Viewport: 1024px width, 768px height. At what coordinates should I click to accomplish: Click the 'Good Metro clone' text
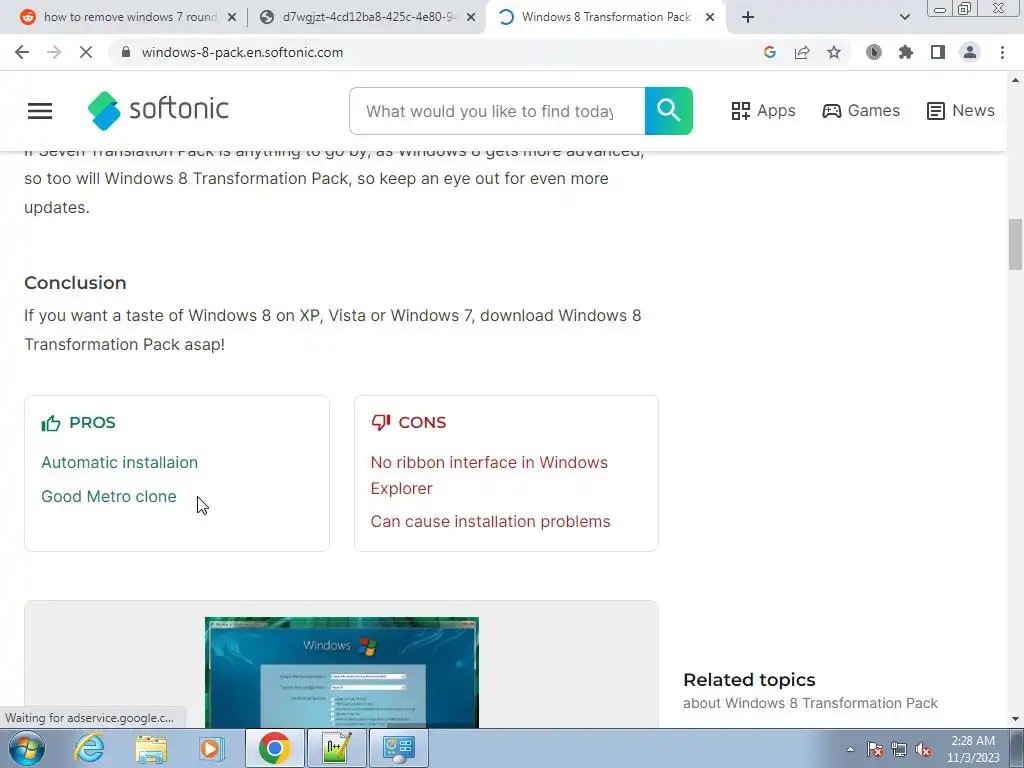pos(109,496)
